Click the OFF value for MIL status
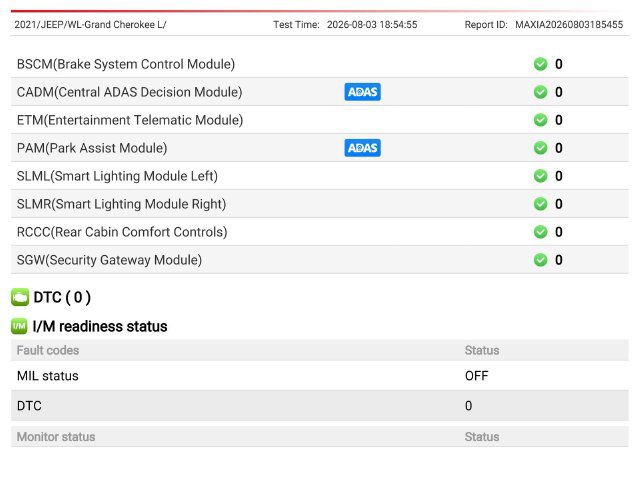 pos(476,376)
